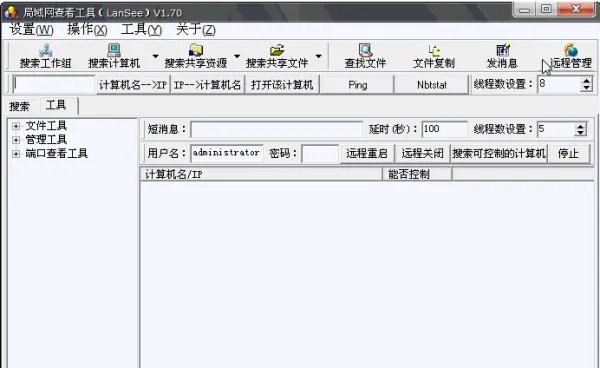Select 文件工具 in the tree
The image size is (600, 368).
(46, 125)
